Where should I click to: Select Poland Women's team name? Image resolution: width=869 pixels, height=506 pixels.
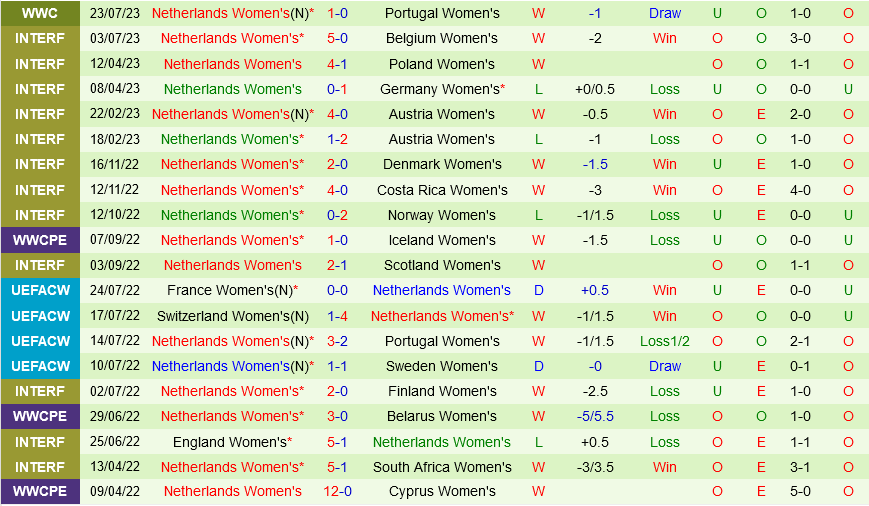click(x=441, y=64)
